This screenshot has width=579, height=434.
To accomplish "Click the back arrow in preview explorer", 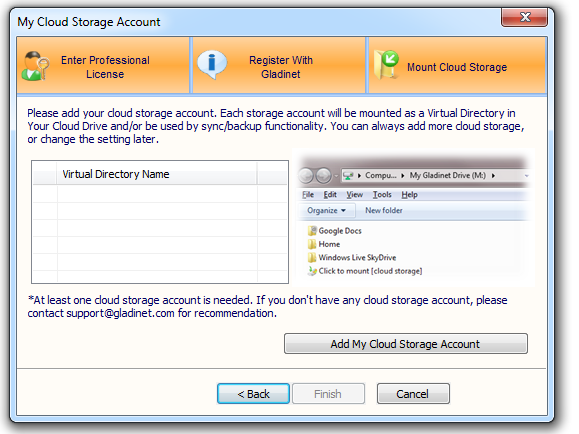I will 306,175.
